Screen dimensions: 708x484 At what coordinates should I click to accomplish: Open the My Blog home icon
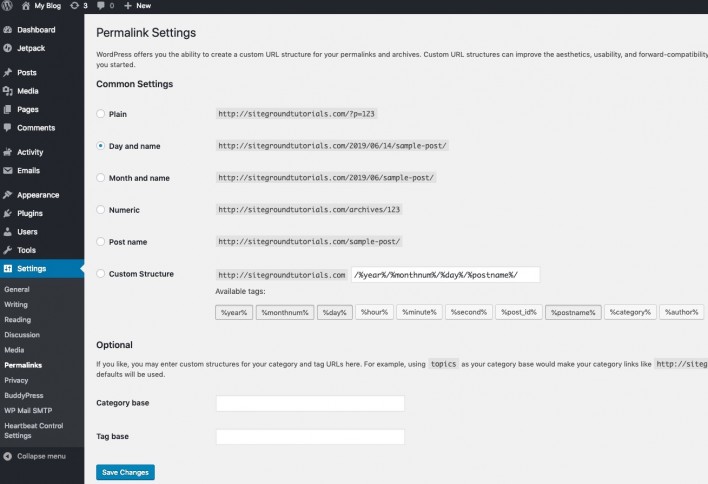click(26, 5)
